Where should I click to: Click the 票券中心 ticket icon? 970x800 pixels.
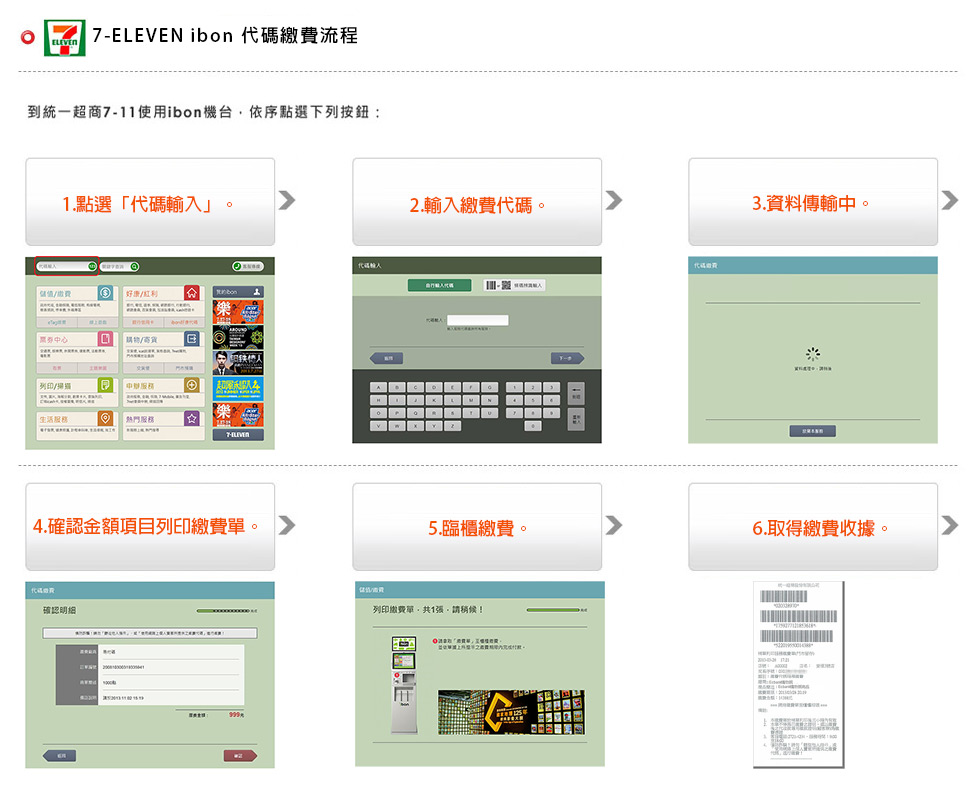[106, 340]
